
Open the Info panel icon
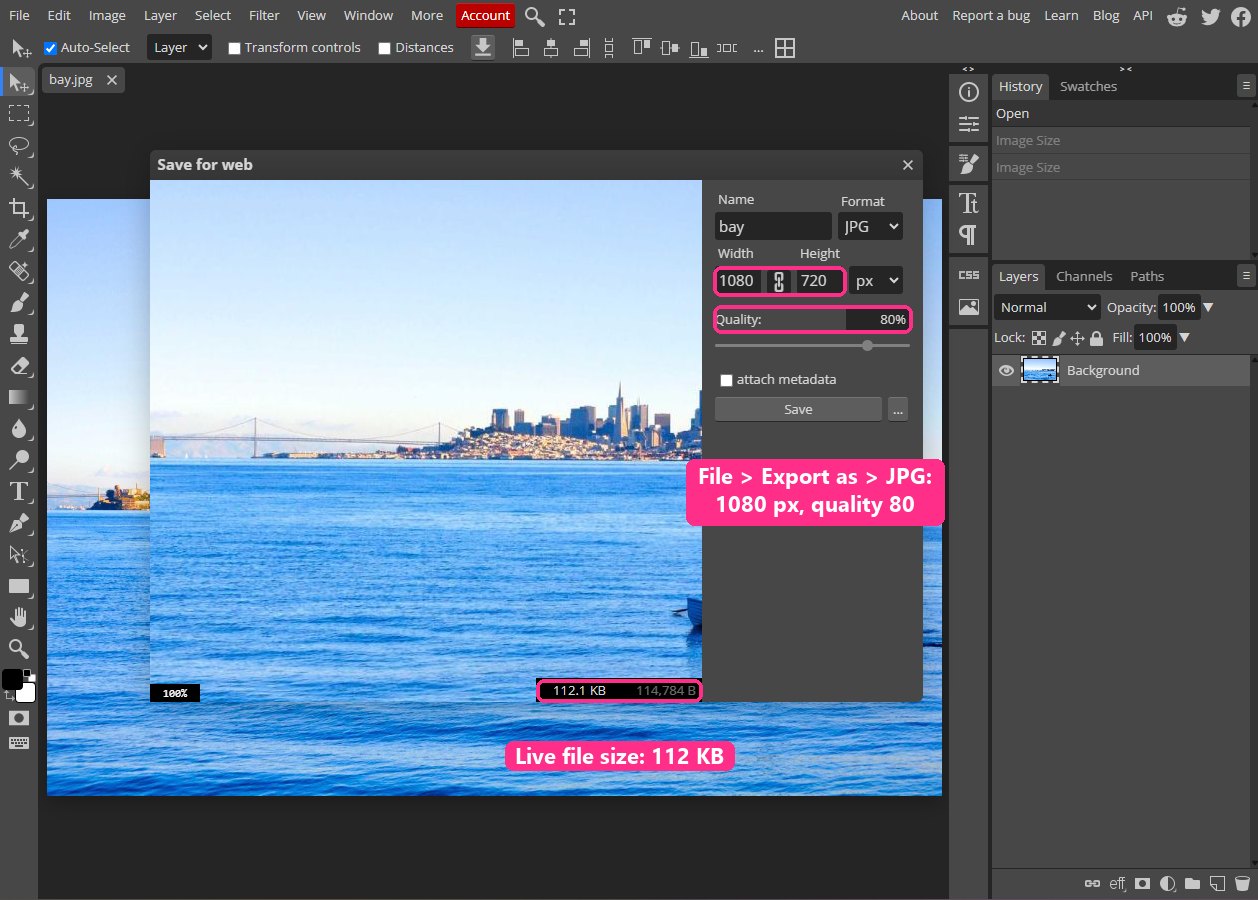tap(968, 93)
